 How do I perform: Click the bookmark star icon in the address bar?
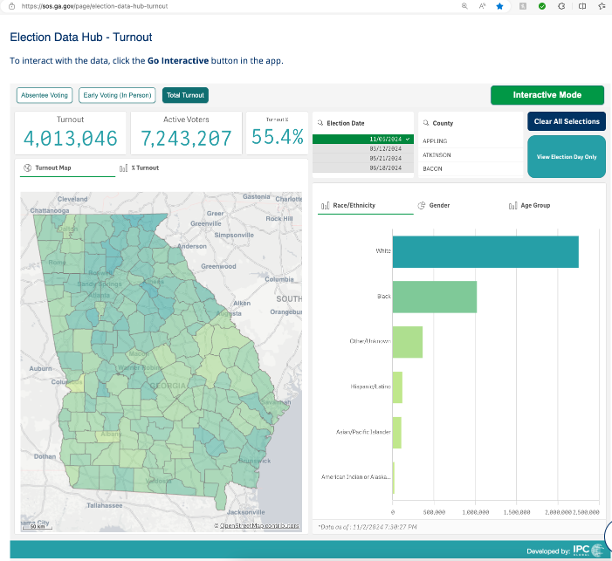pyautogui.click(x=499, y=6)
